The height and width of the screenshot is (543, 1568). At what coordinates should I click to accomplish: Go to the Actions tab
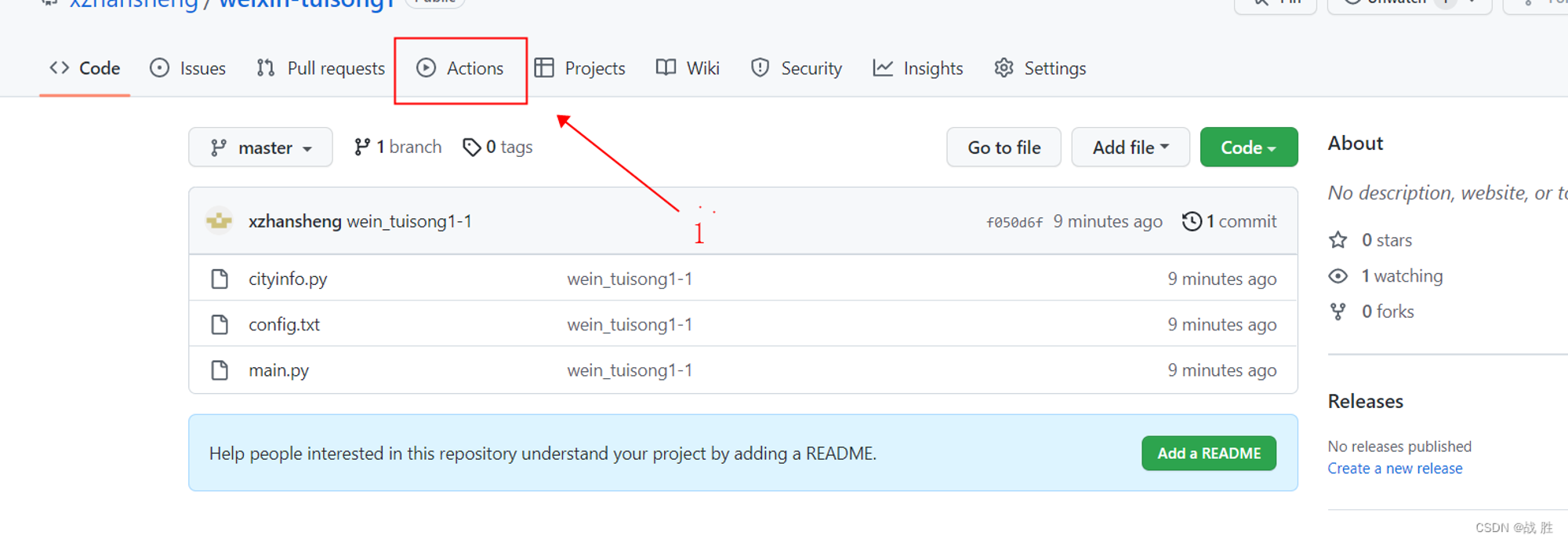460,68
